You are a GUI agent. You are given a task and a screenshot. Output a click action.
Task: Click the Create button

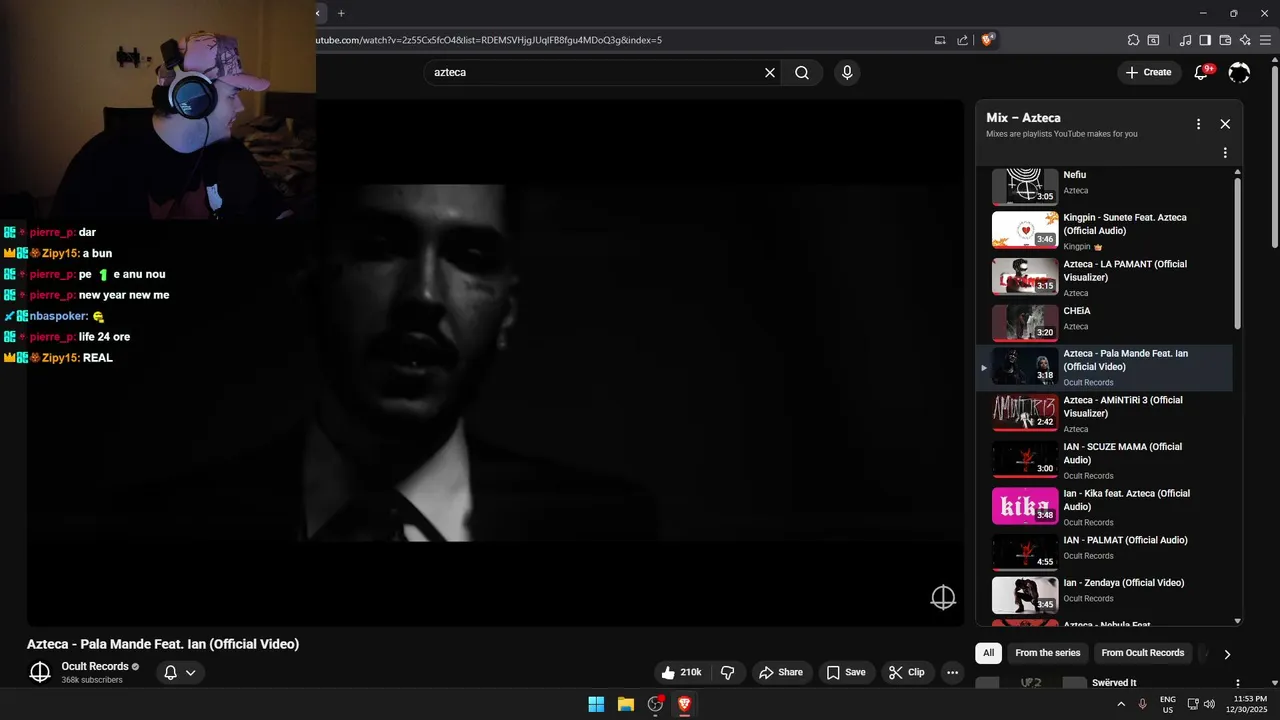(x=1148, y=72)
